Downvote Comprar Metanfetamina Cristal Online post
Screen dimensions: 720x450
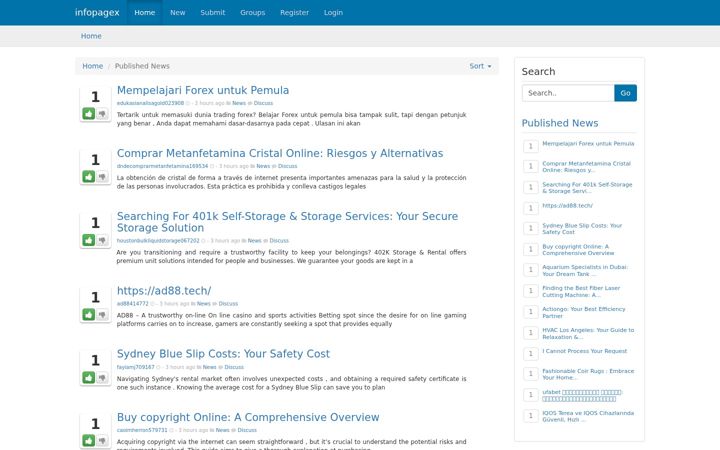point(102,177)
